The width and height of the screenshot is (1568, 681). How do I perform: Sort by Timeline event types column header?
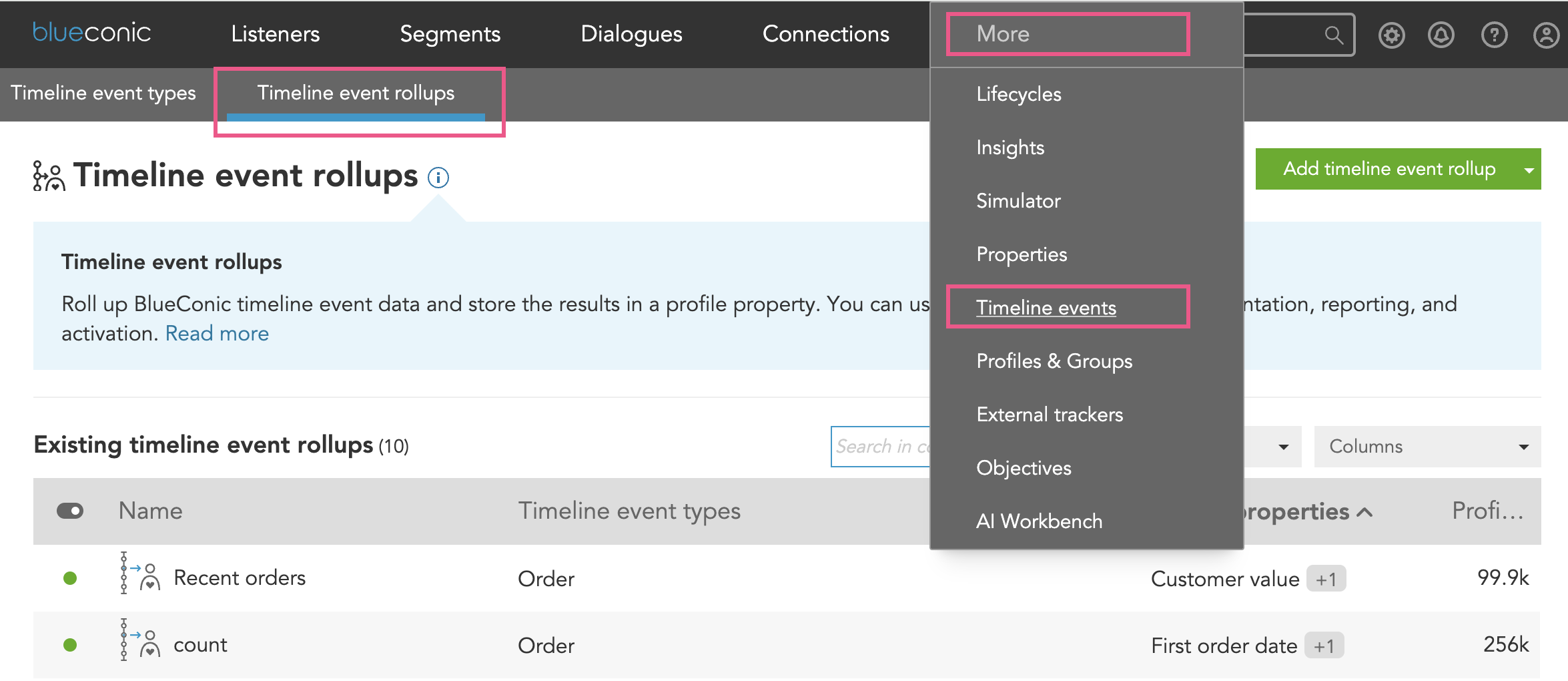pyautogui.click(x=629, y=511)
